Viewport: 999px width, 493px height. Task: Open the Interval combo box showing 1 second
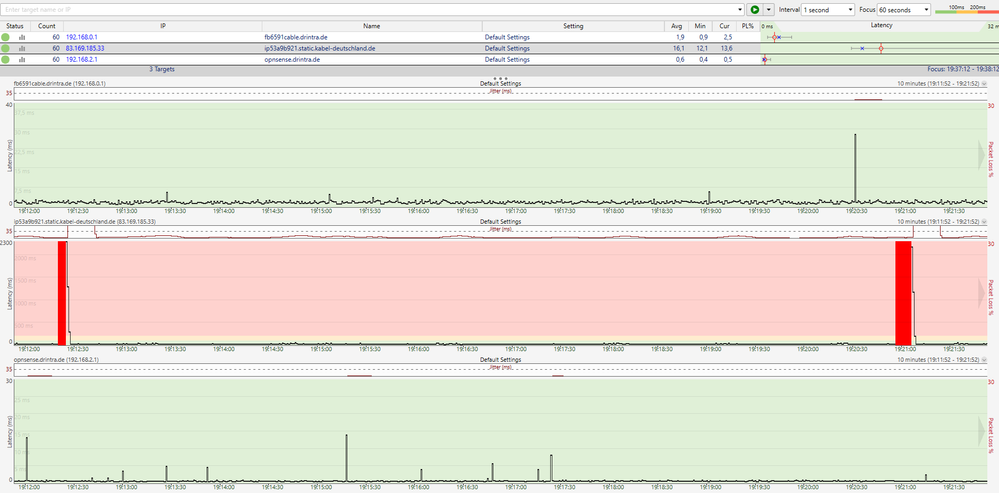(828, 10)
